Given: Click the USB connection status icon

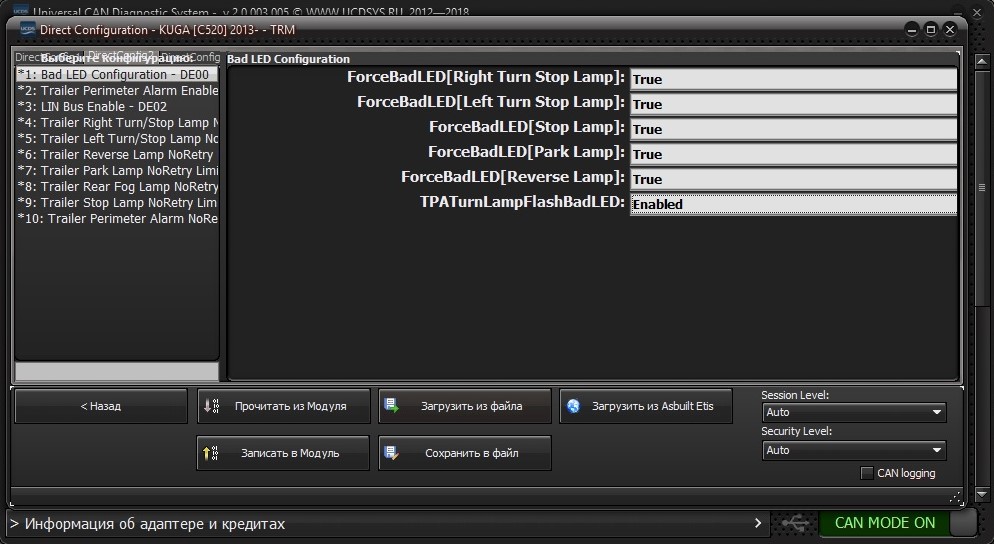Looking at the screenshot, I should (796, 523).
